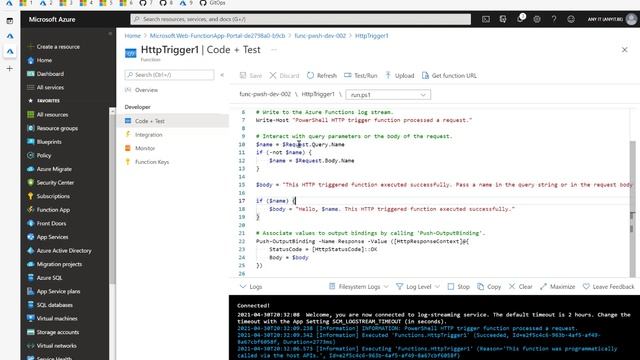Viewport: 640px width, 360px height.
Task: Open App Service plans icon
Action: (31, 291)
